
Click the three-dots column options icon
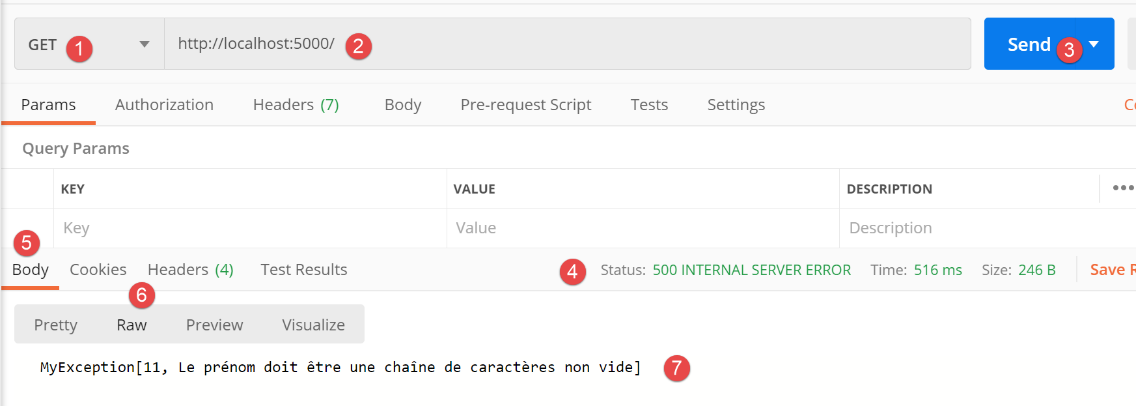1122,187
